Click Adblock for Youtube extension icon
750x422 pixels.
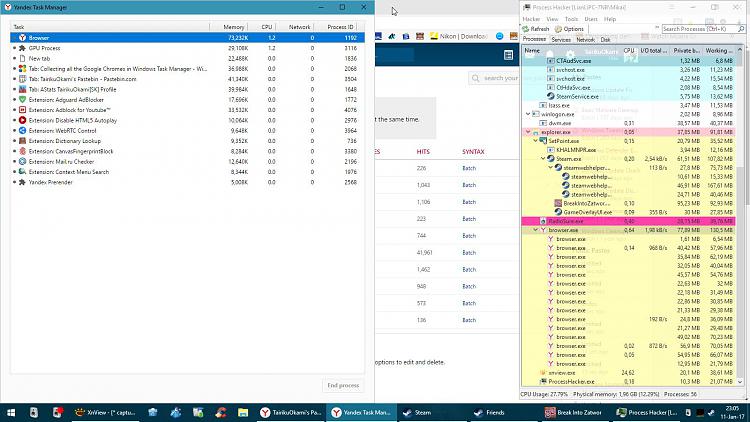click(x=22, y=110)
